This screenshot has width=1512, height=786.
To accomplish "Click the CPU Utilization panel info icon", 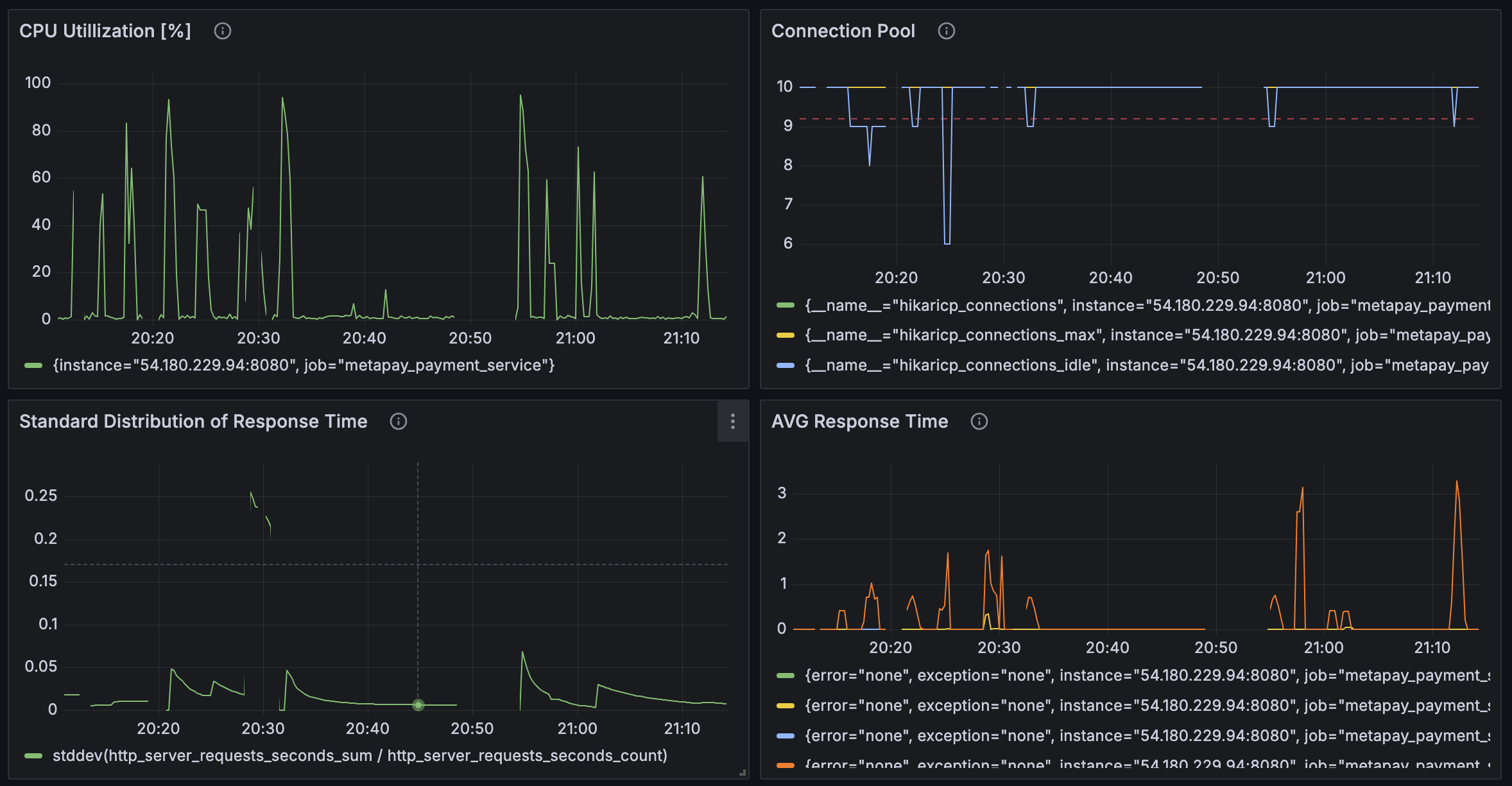I will tap(223, 31).
